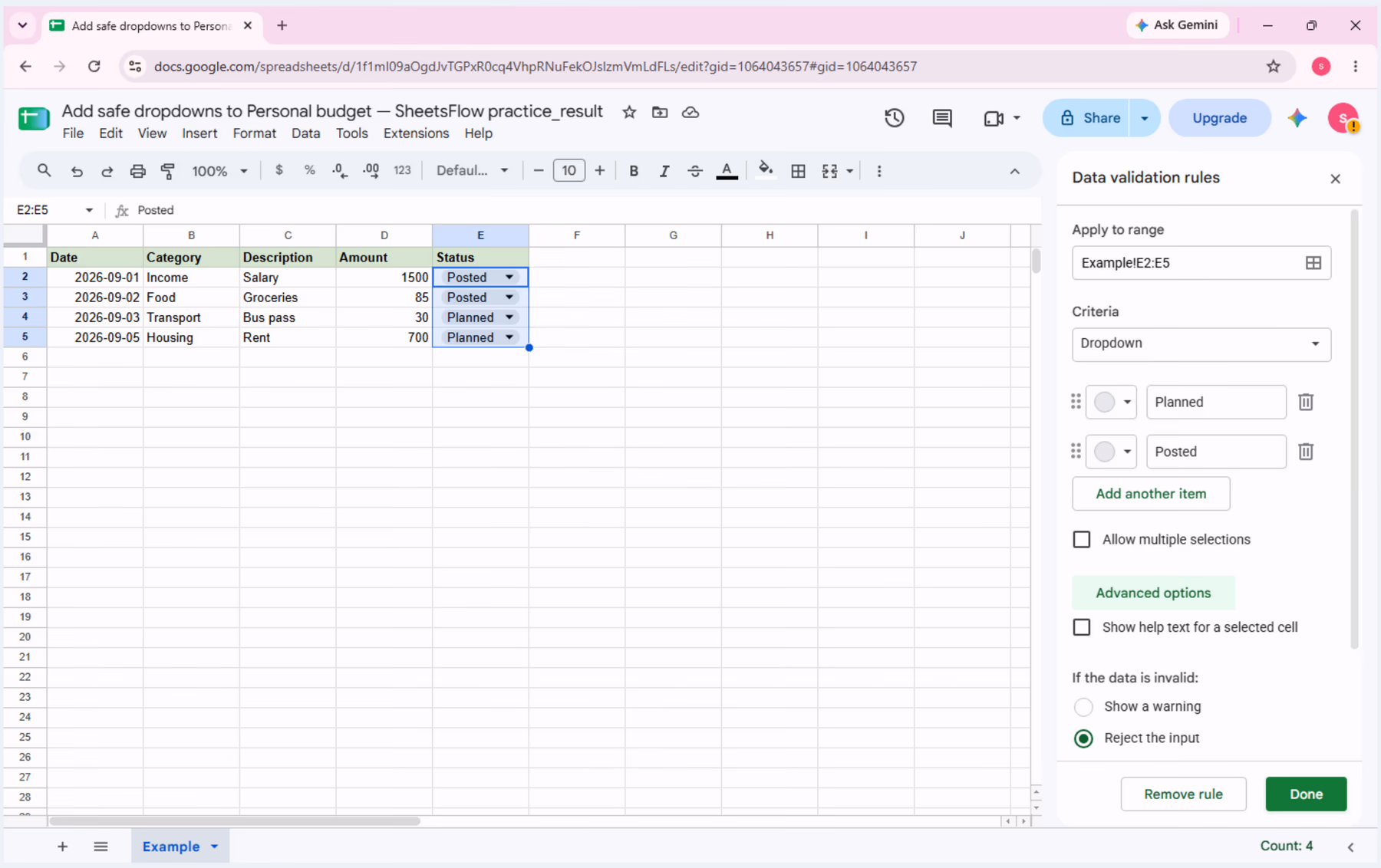The width and height of the screenshot is (1381, 868).
Task: Star the spreadsheet next to its title
Action: pos(629,112)
